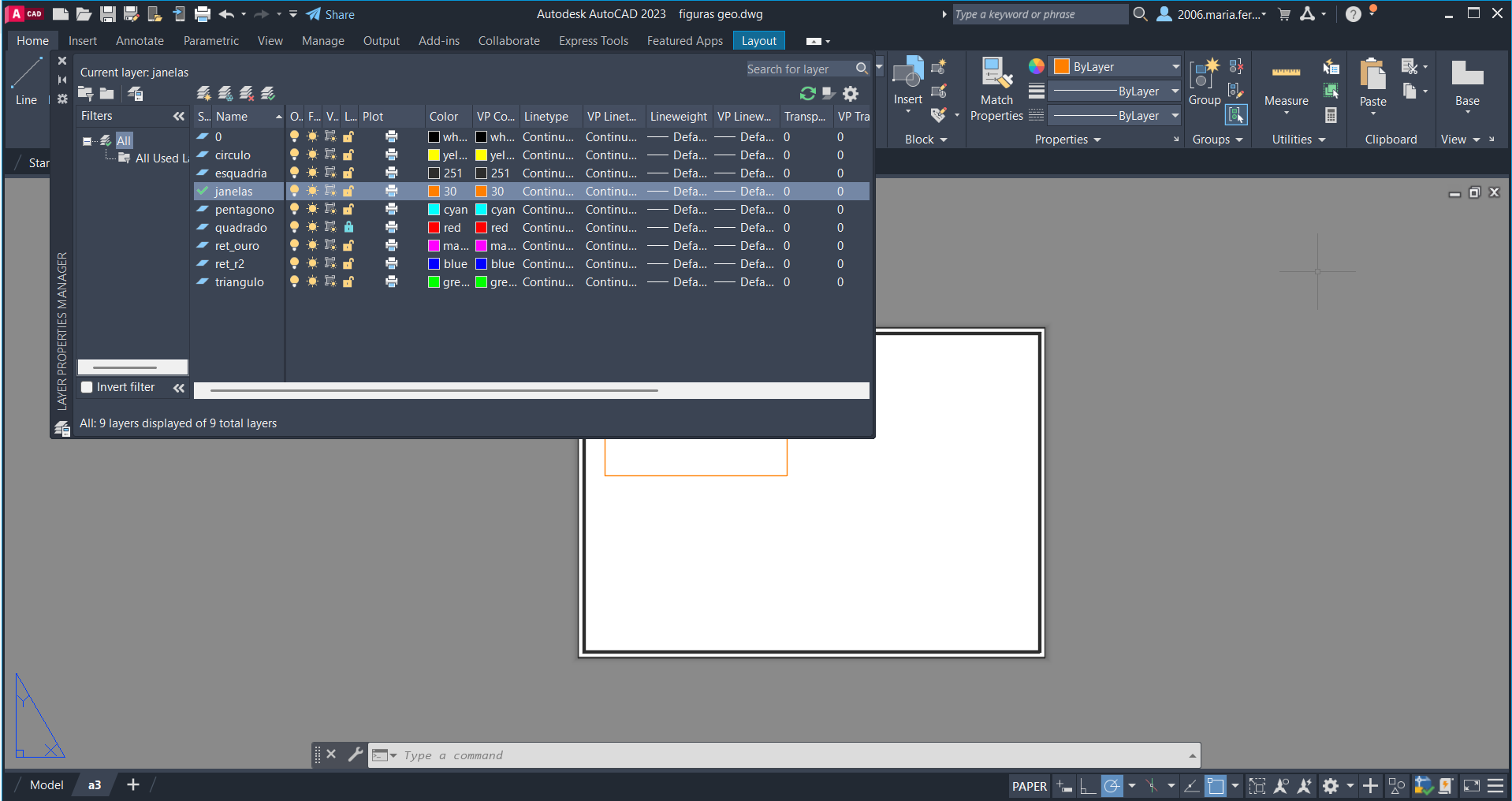Screen dimensions: 1512x801
Task: Click the Open folder icon in quick access
Action: point(84,14)
